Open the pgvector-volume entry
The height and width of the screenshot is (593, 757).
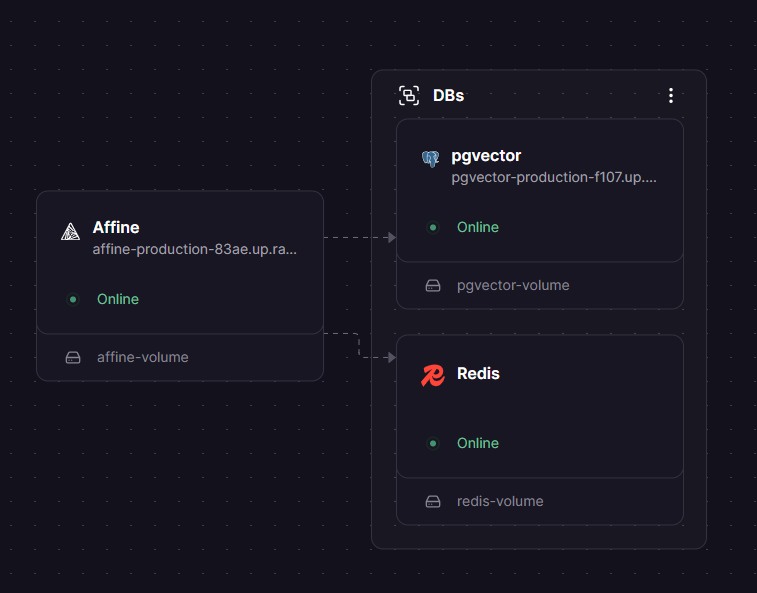pos(540,285)
